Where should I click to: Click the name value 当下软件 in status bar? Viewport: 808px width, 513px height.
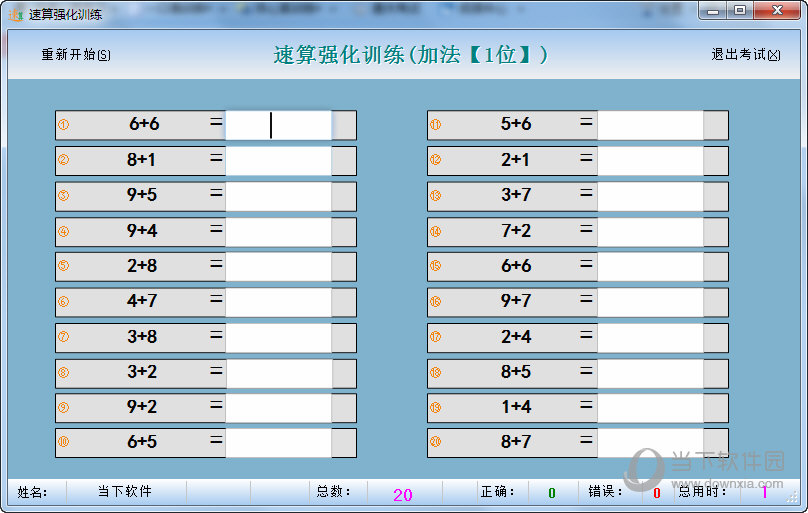[x=125, y=492]
